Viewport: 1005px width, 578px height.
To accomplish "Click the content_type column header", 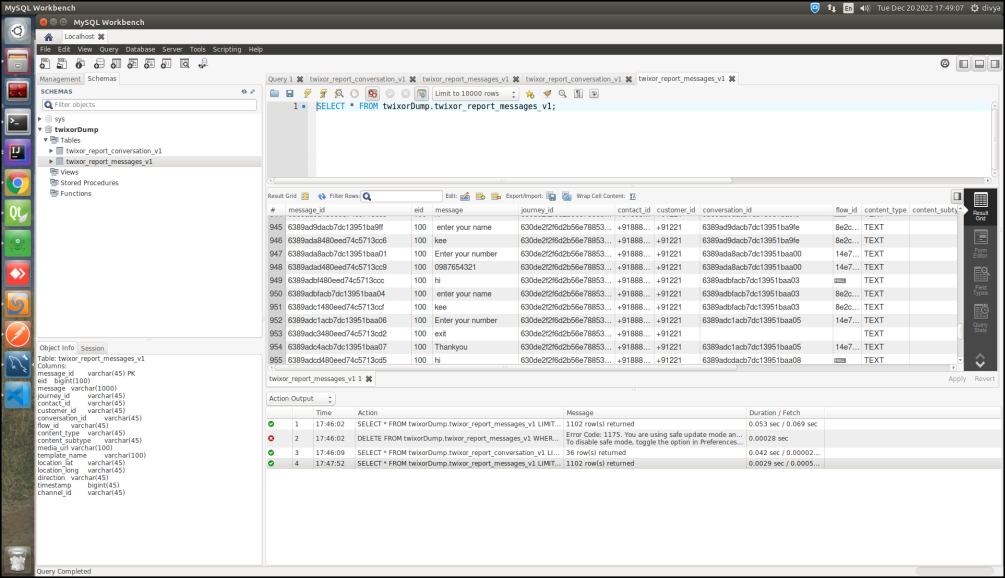I will [885, 210].
